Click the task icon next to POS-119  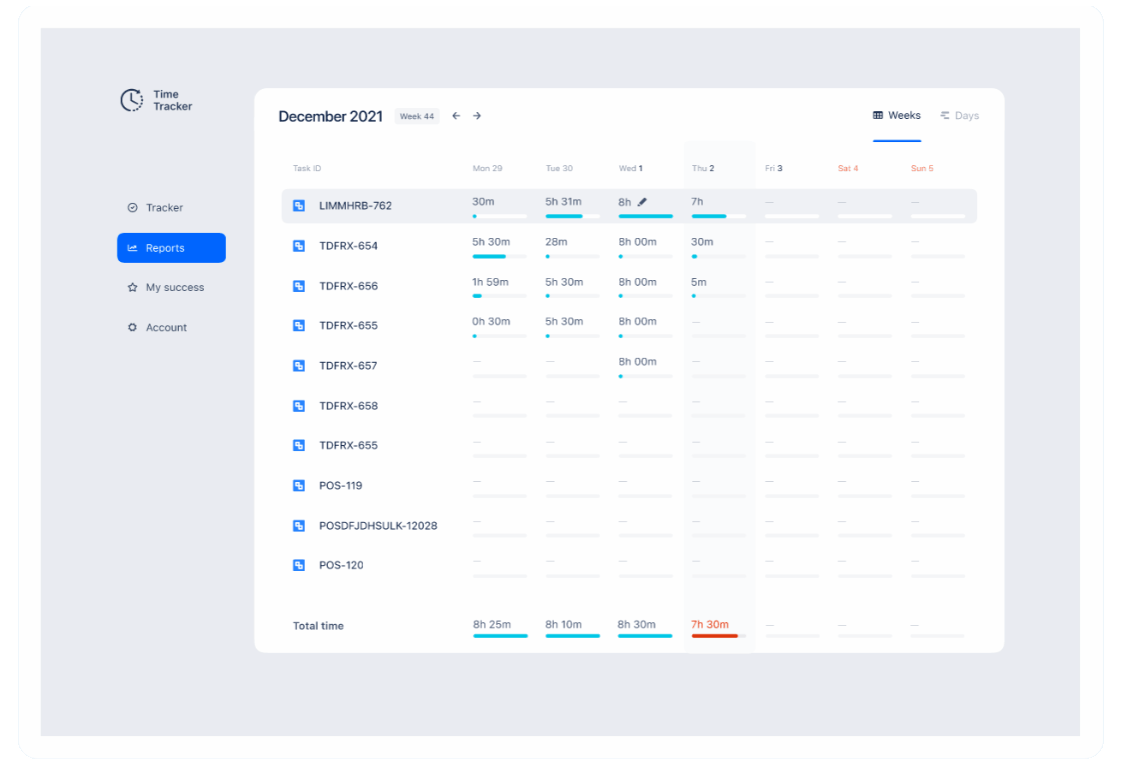coord(299,486)
